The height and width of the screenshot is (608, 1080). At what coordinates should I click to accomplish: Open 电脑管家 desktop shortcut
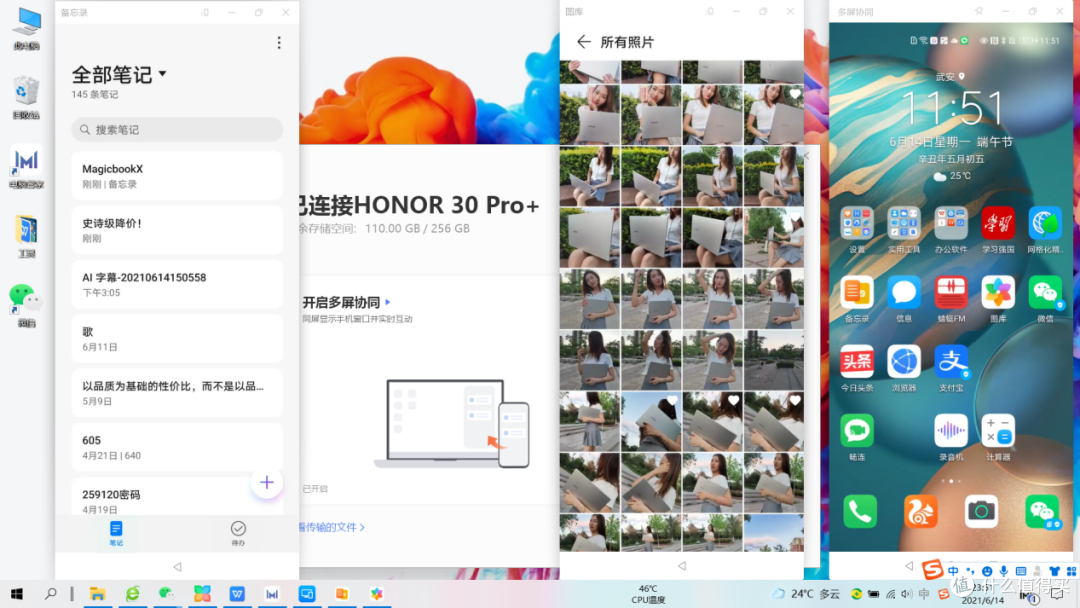pos(26,167)
